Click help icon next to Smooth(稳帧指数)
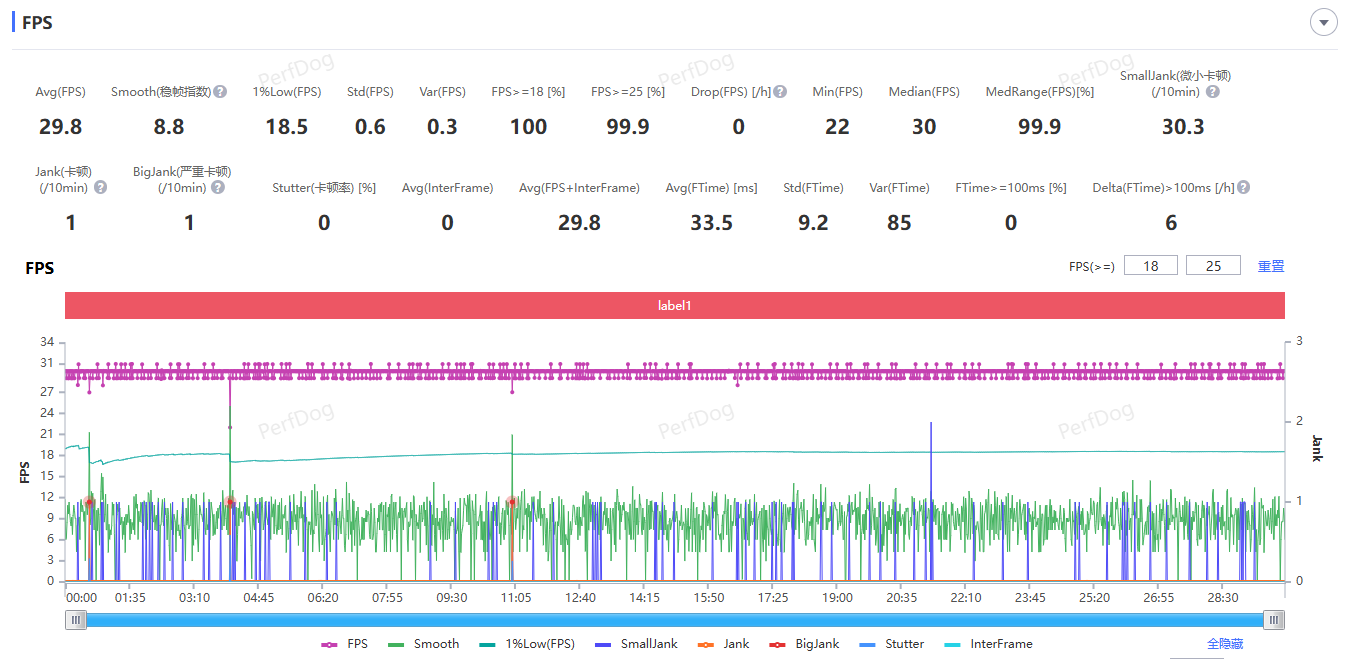 [x=220, y=92]
